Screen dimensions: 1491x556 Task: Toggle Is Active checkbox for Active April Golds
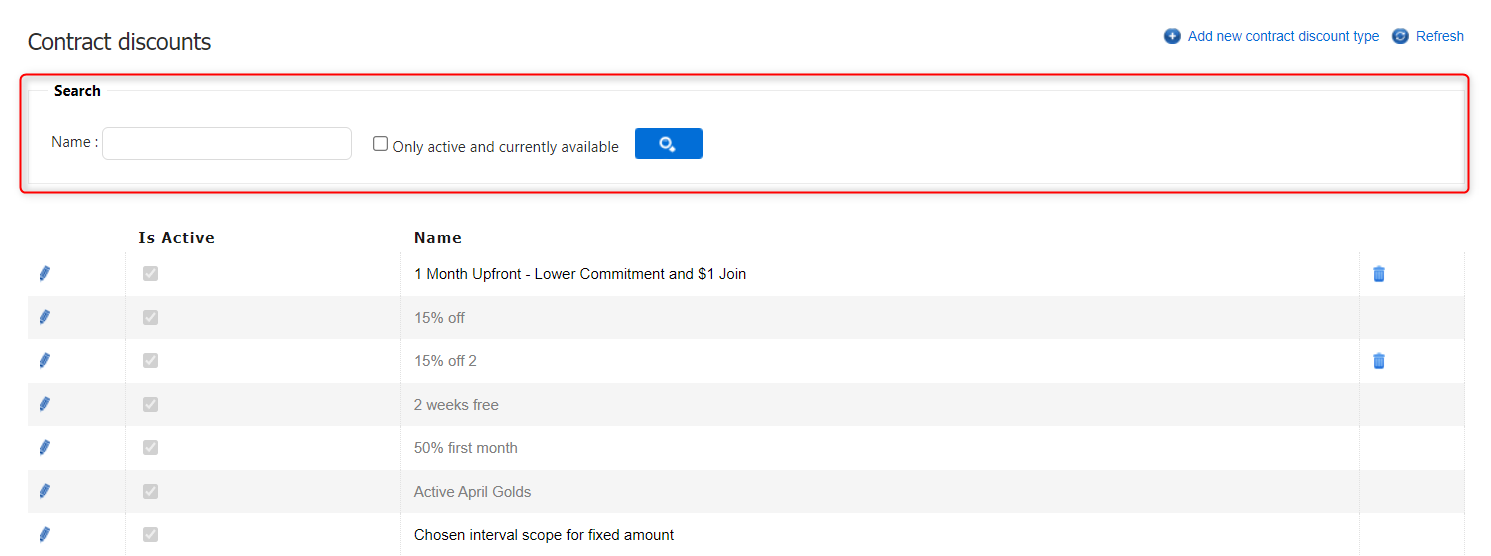pos(150,491)
